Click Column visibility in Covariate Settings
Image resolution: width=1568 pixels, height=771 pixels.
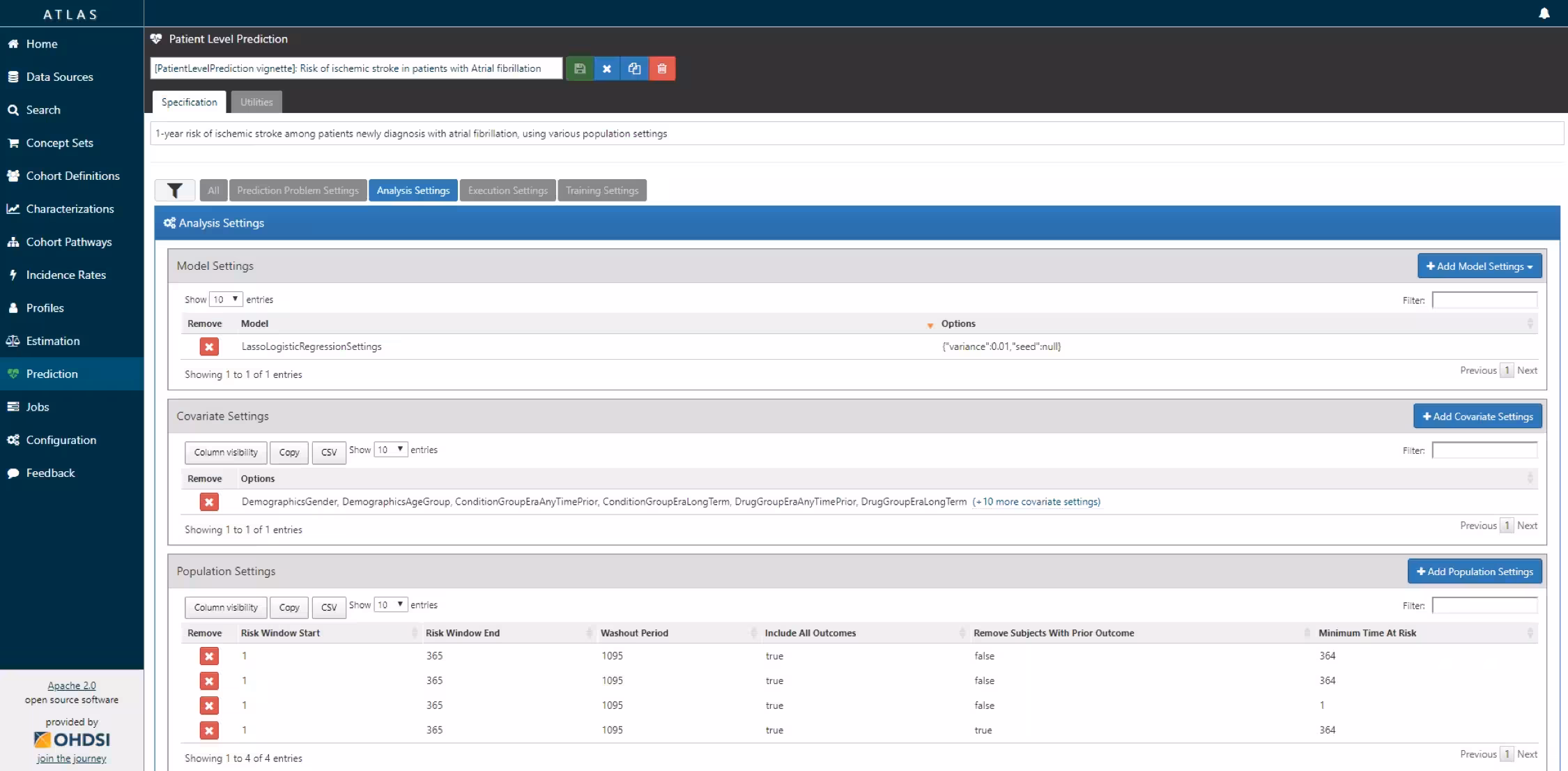point(226,452)
